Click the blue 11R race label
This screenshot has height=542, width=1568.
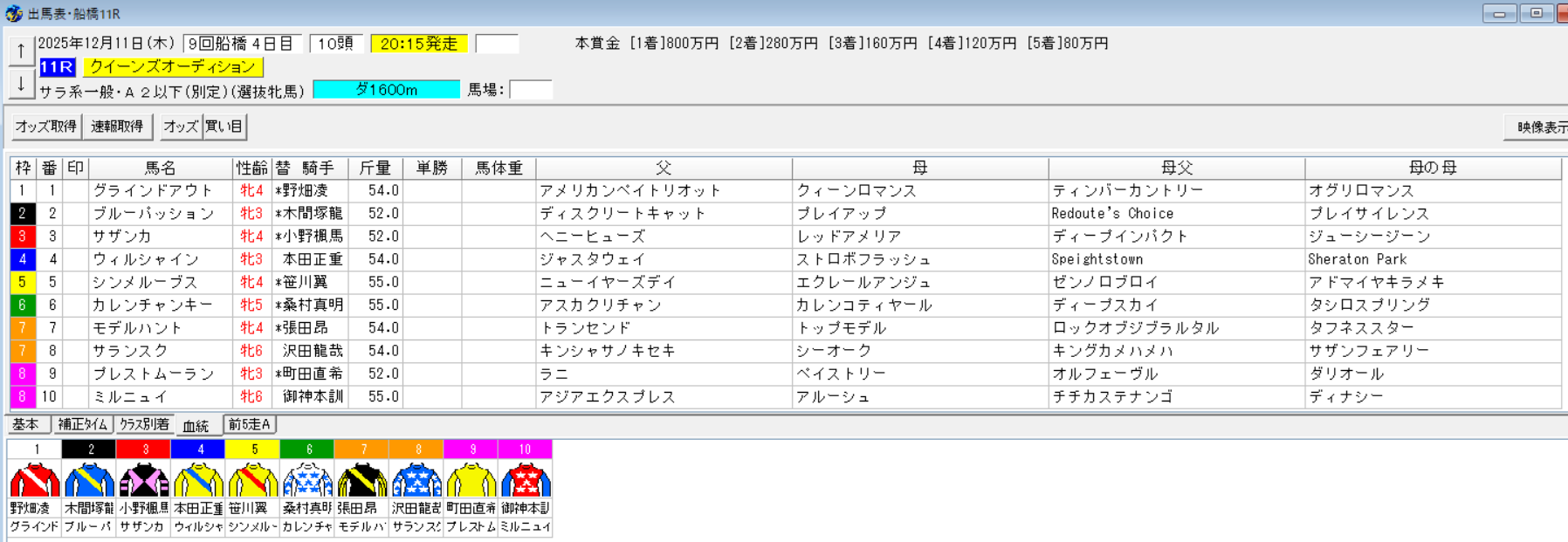click(58, 66)
